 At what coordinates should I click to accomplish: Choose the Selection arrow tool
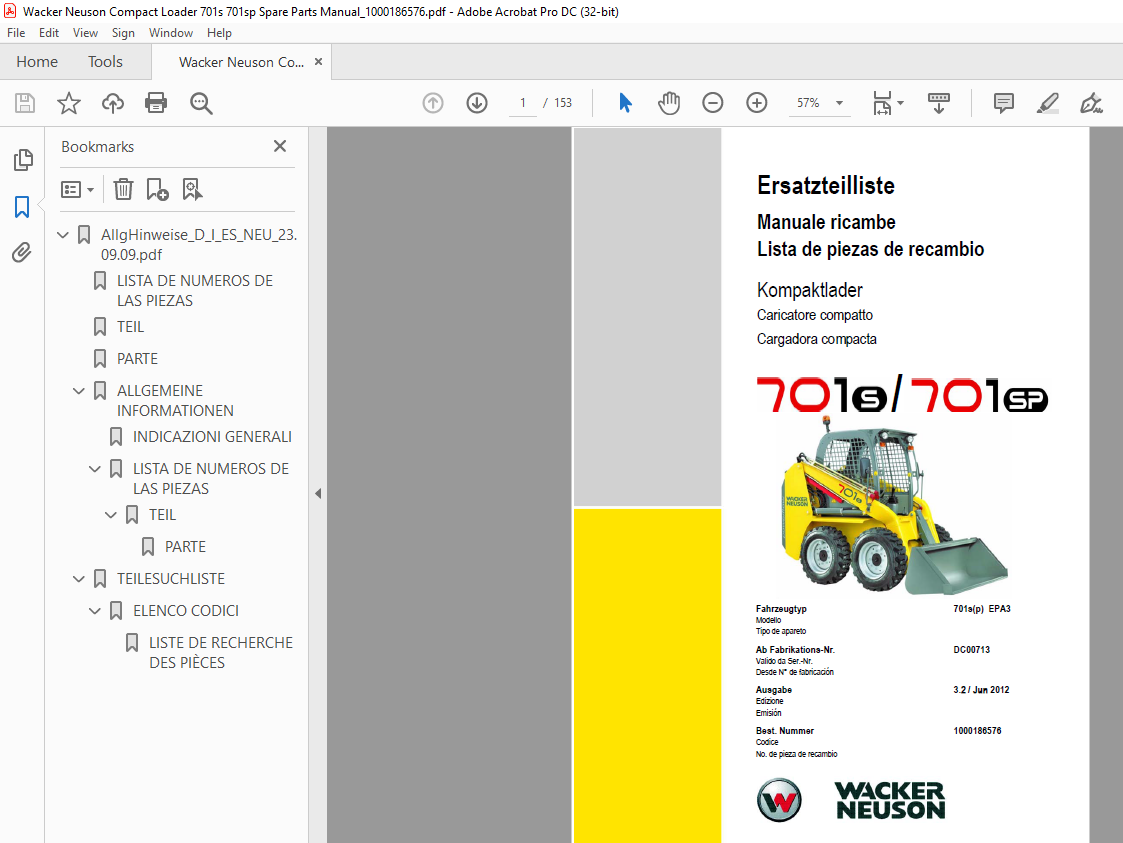(625, 103)
